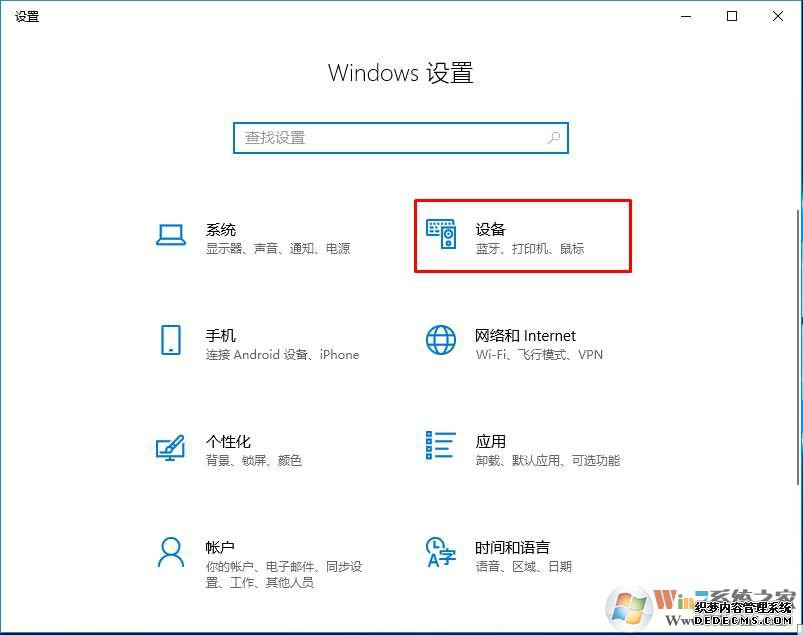Open the Devices (设备) keyboard-speaker icon

[441, 235]
